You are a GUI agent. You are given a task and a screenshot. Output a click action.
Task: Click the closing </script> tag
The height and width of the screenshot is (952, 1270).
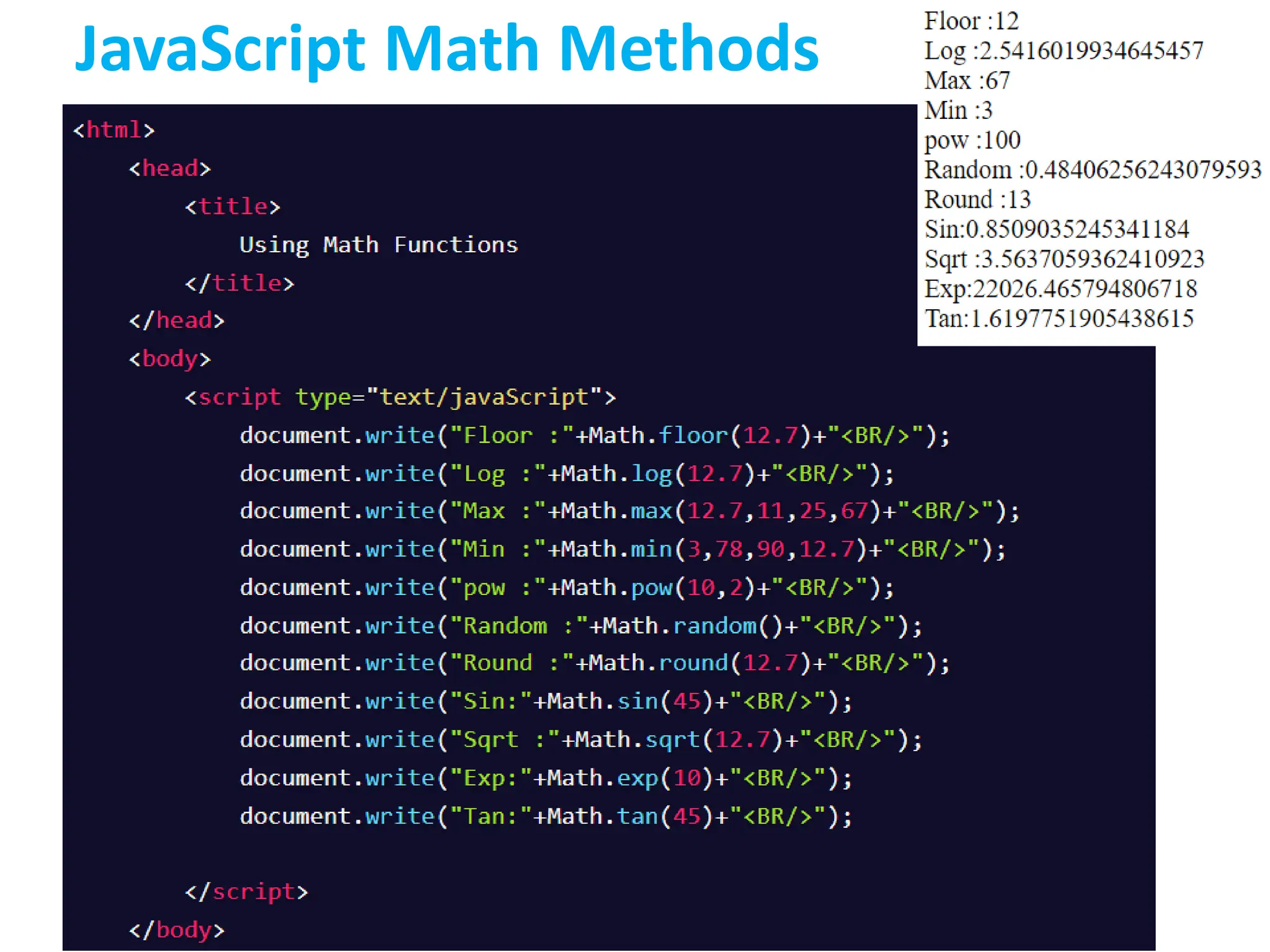(246, 892)
